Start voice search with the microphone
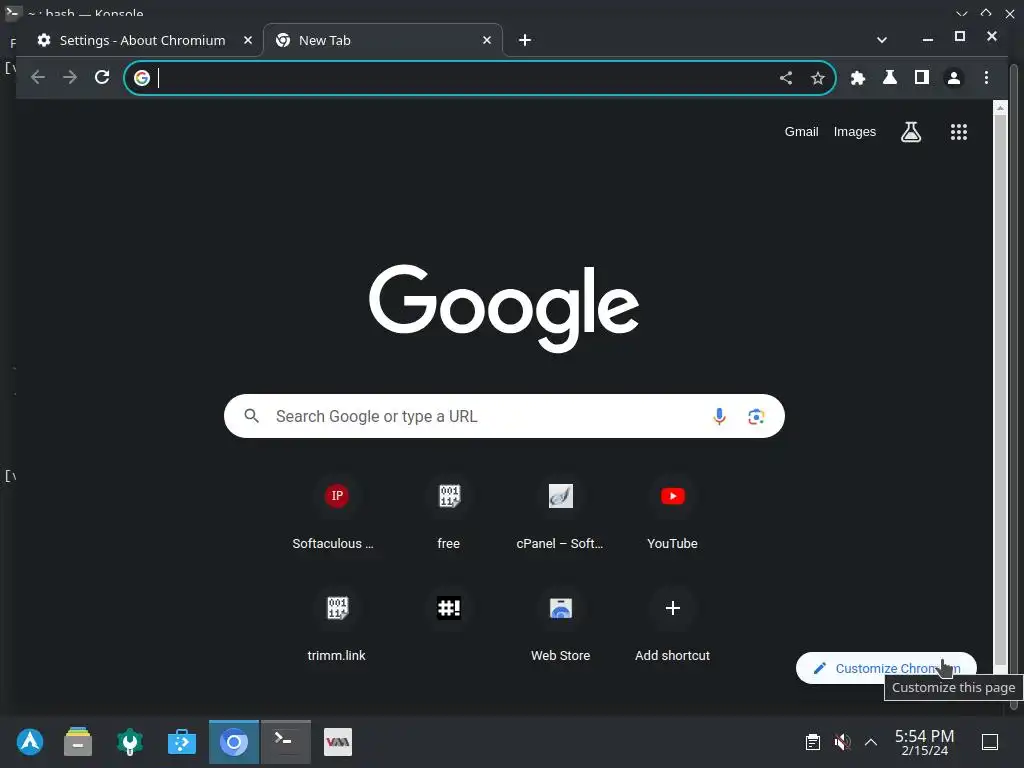1024x768 pixels. [719, 417]
